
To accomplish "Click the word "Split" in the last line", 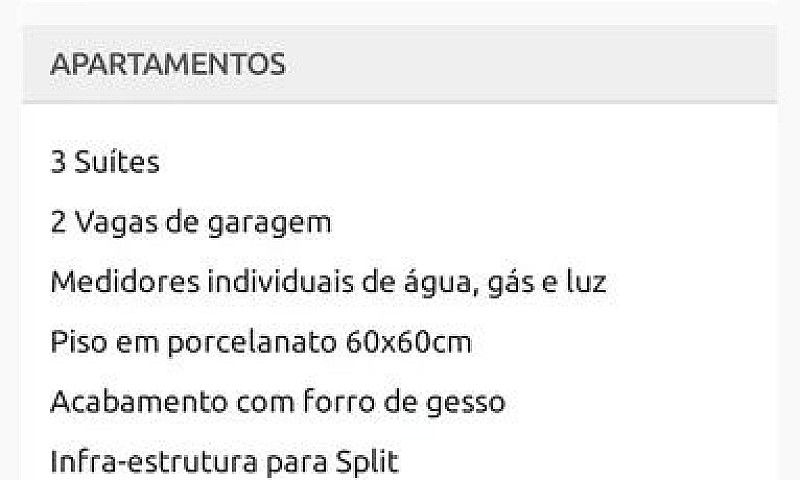I will tap(367, 462).
